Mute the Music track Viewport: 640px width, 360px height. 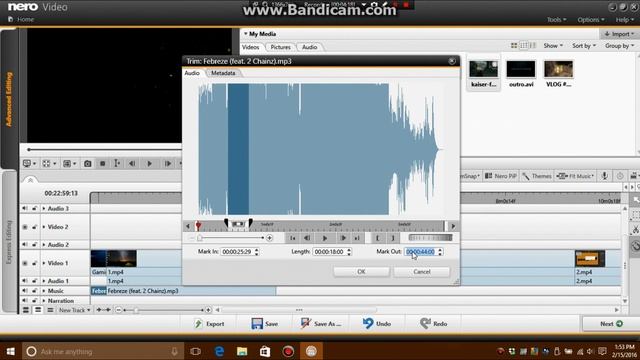pos(24,291)
